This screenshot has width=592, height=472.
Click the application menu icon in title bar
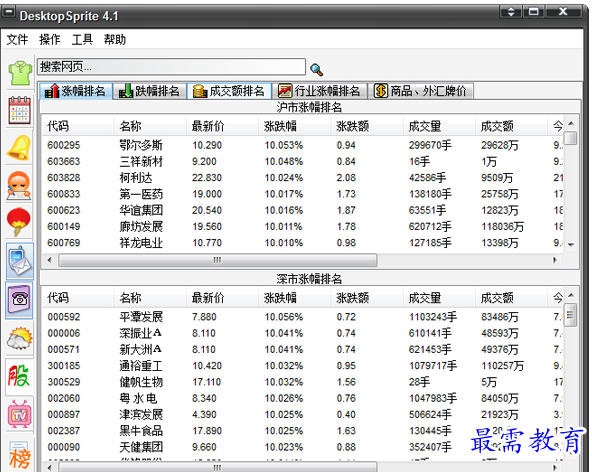tap(8, 12)
